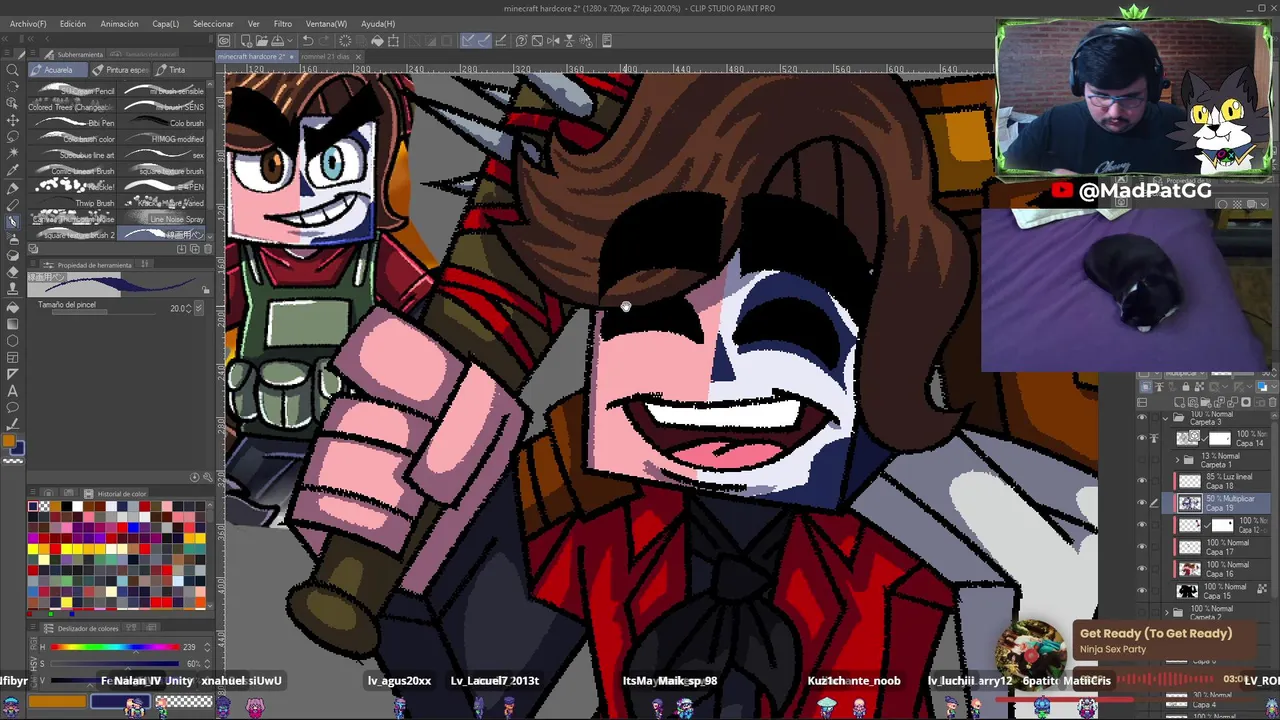The height and width of the screenshot is (720, 1280).
Task: Expand the Carpeta 2 folder
Action: (x=1166, y=612)
